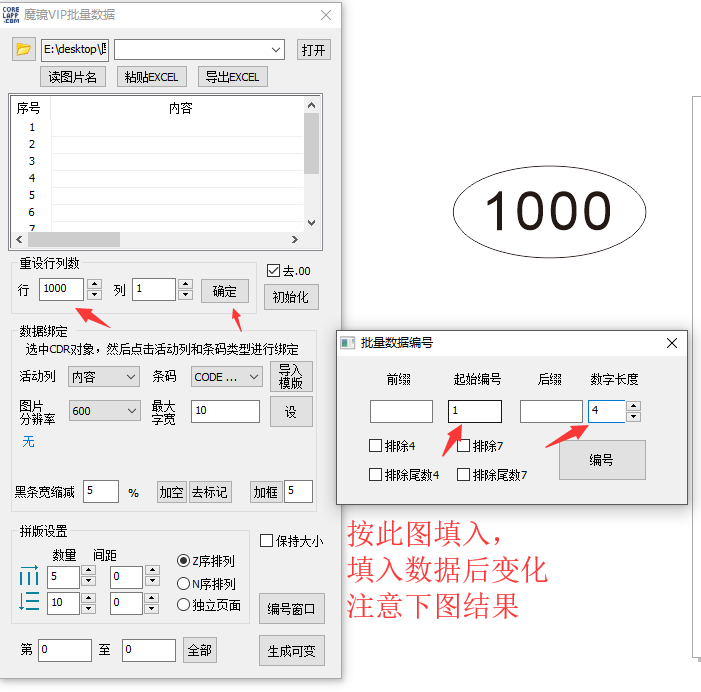Image resolution: width=701 pixels, height=692 pixels.
Task: Click the yellow folder browse icon
Action: click(x=24, y=50)
